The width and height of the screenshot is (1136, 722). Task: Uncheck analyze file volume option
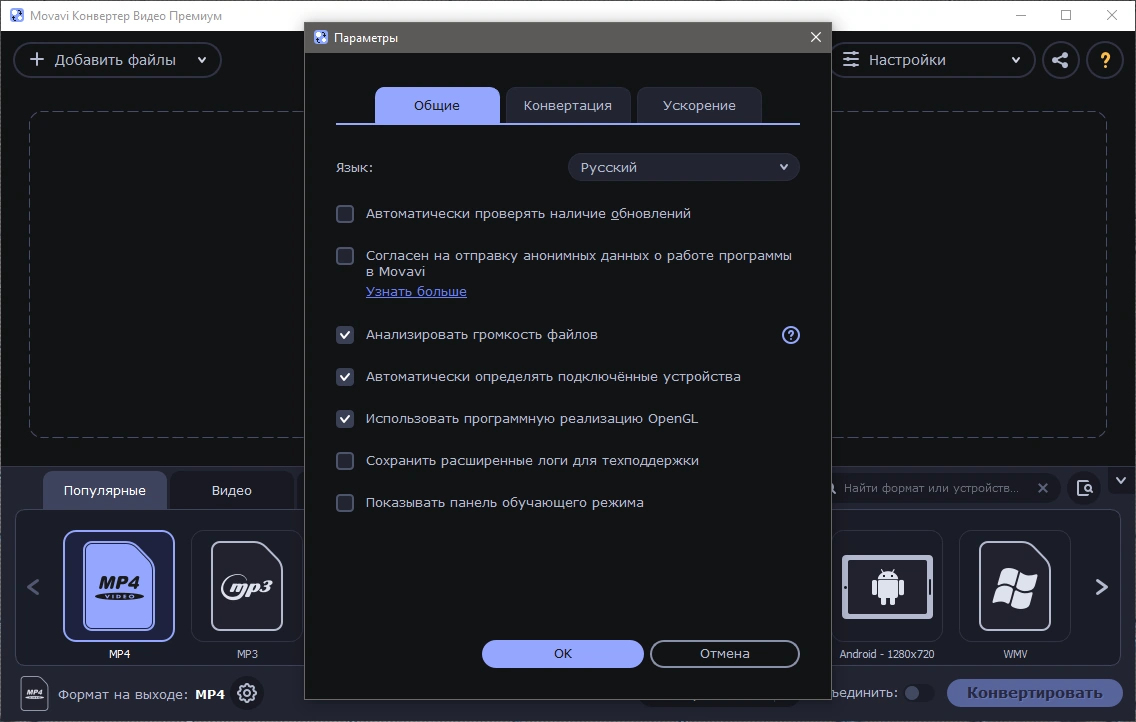point(345,335)
